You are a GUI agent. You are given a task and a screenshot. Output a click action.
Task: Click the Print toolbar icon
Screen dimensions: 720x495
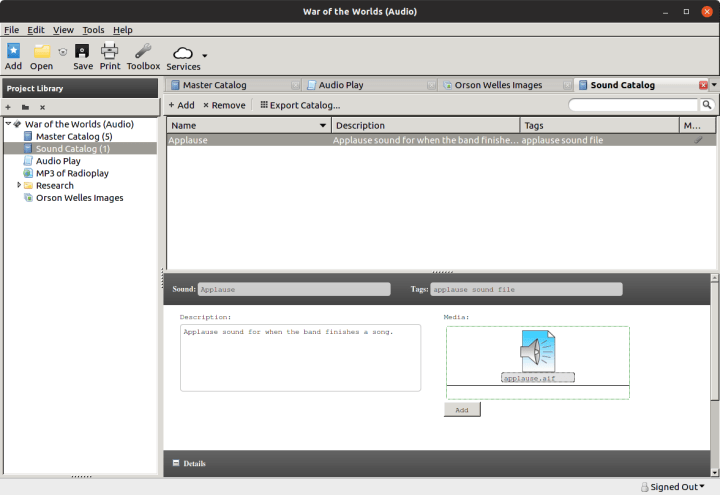[110, 56]
